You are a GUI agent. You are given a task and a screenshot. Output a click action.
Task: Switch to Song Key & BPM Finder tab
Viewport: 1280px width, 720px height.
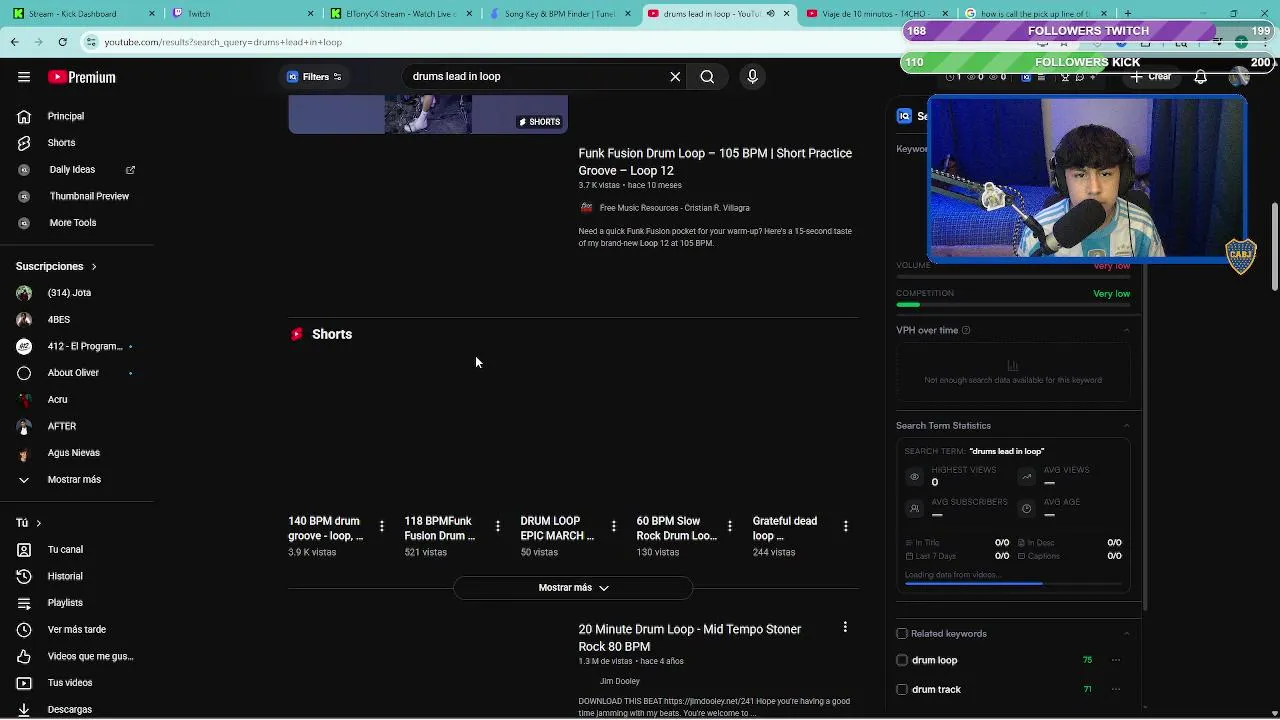click(x=560, y=14)
